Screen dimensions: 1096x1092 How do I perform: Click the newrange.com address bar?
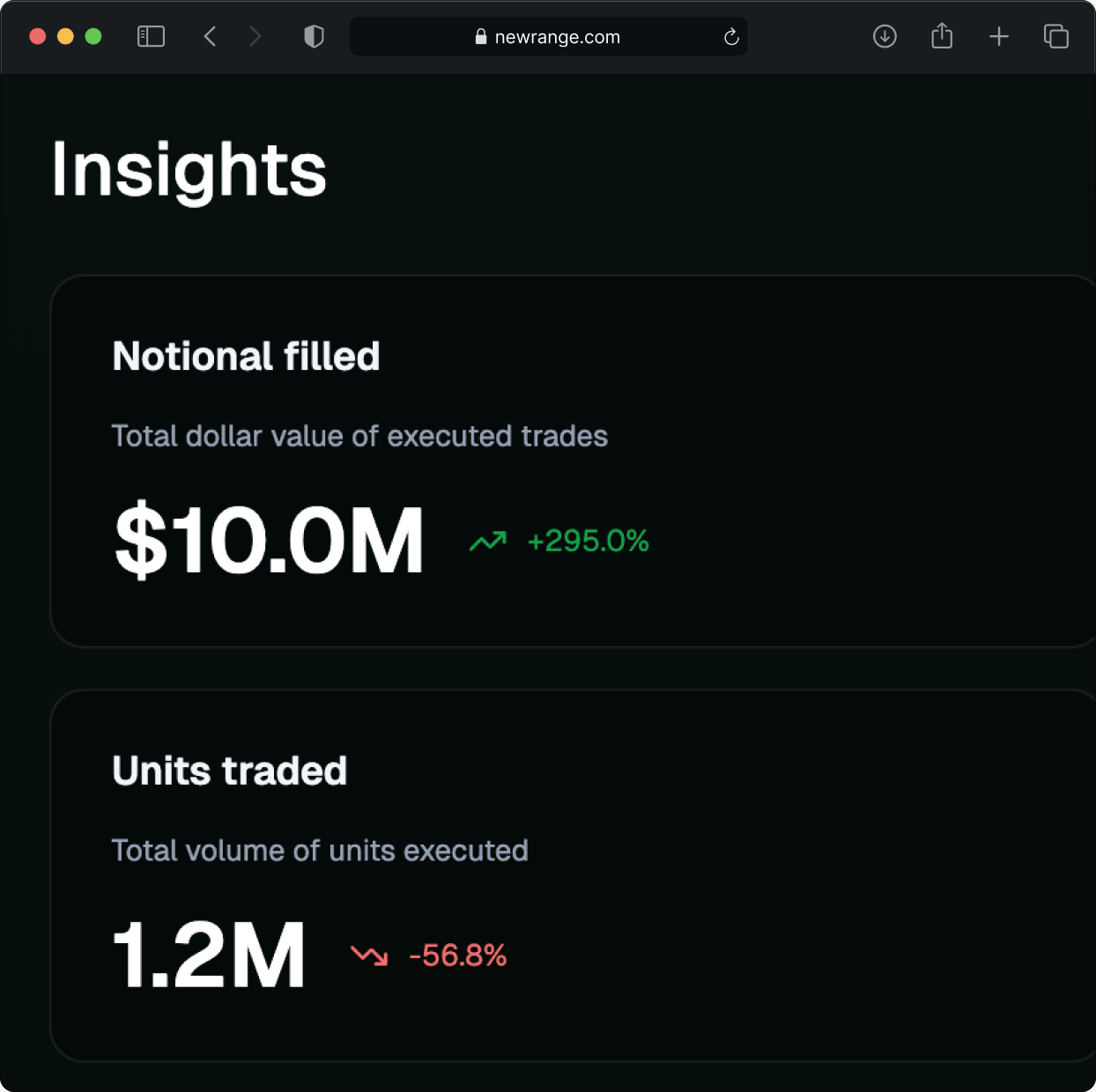pyautogui.click(x=557, y=37)
